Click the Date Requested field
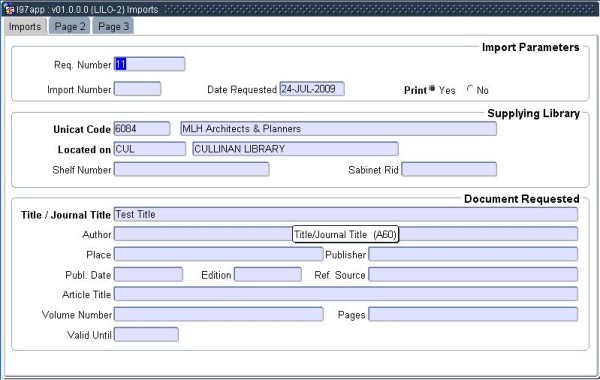The width and height of the screenshot is (600, 380). 312,89
